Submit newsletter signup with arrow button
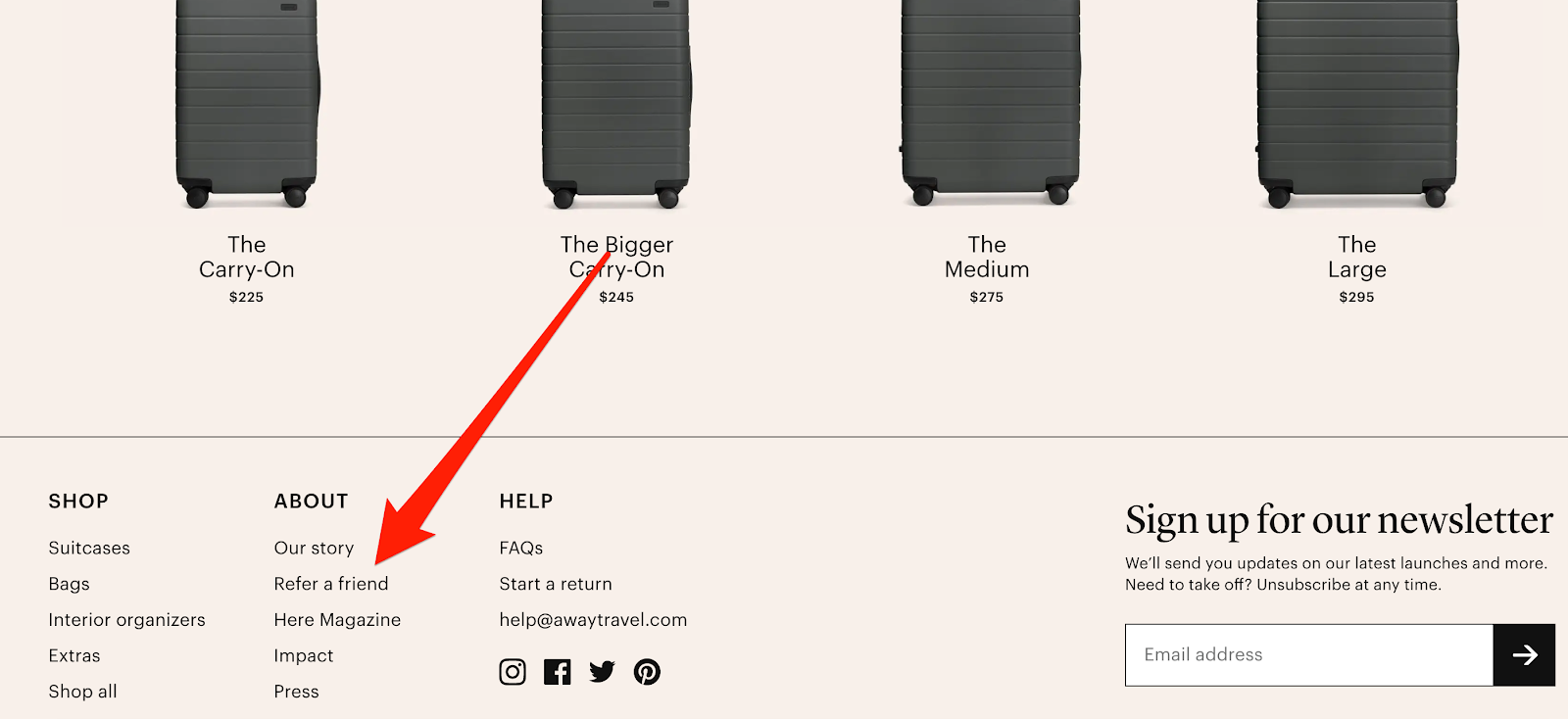This screenshot has width=1568, height=719. tap(1524, 655)
